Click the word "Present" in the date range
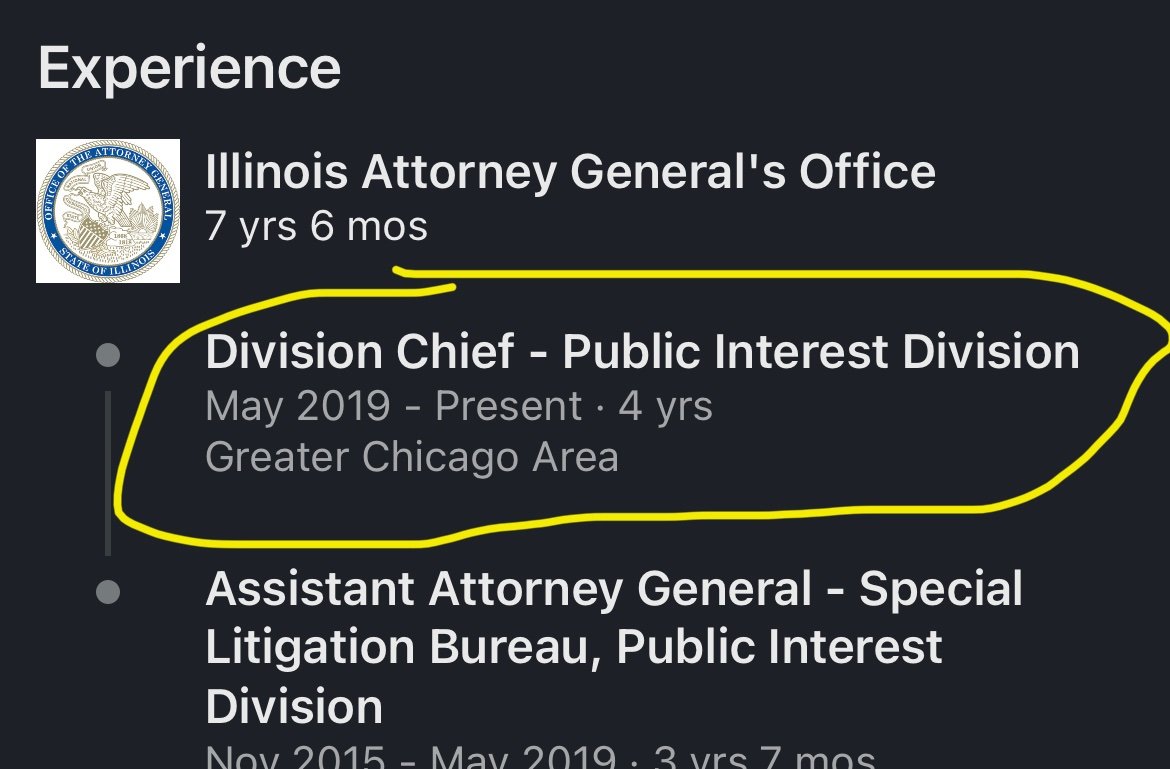The image size is (1170, 769). (x=508, y=407)
